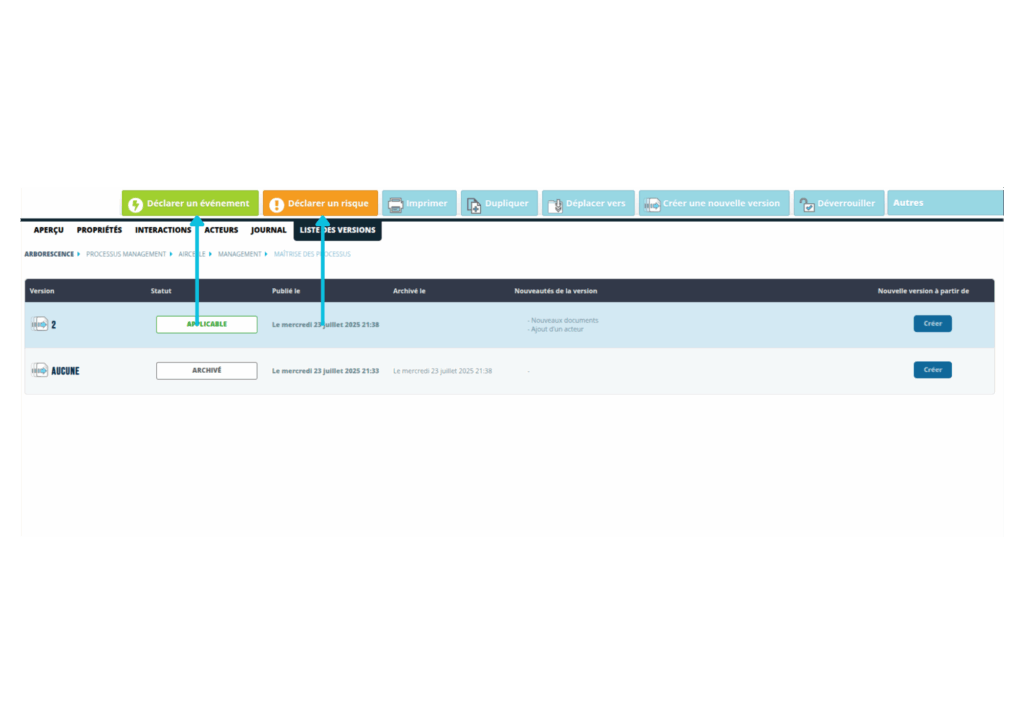Select the AUCUNE version label
Viewport: 1024px width, 724px height.
pos(65,371)
